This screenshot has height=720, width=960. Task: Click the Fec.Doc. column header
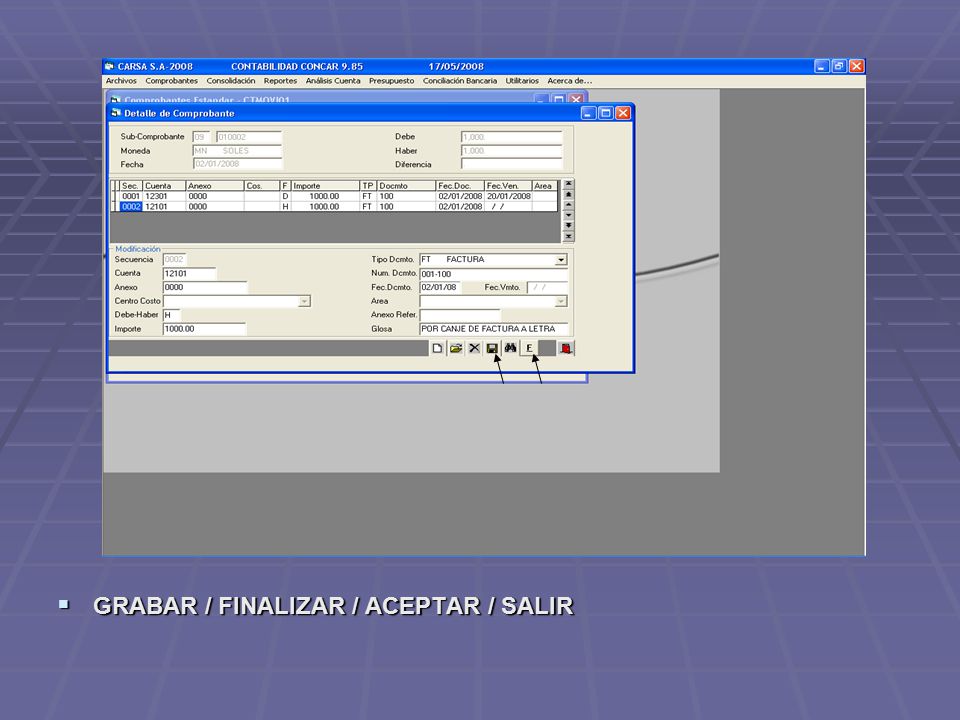coord(460,186)
